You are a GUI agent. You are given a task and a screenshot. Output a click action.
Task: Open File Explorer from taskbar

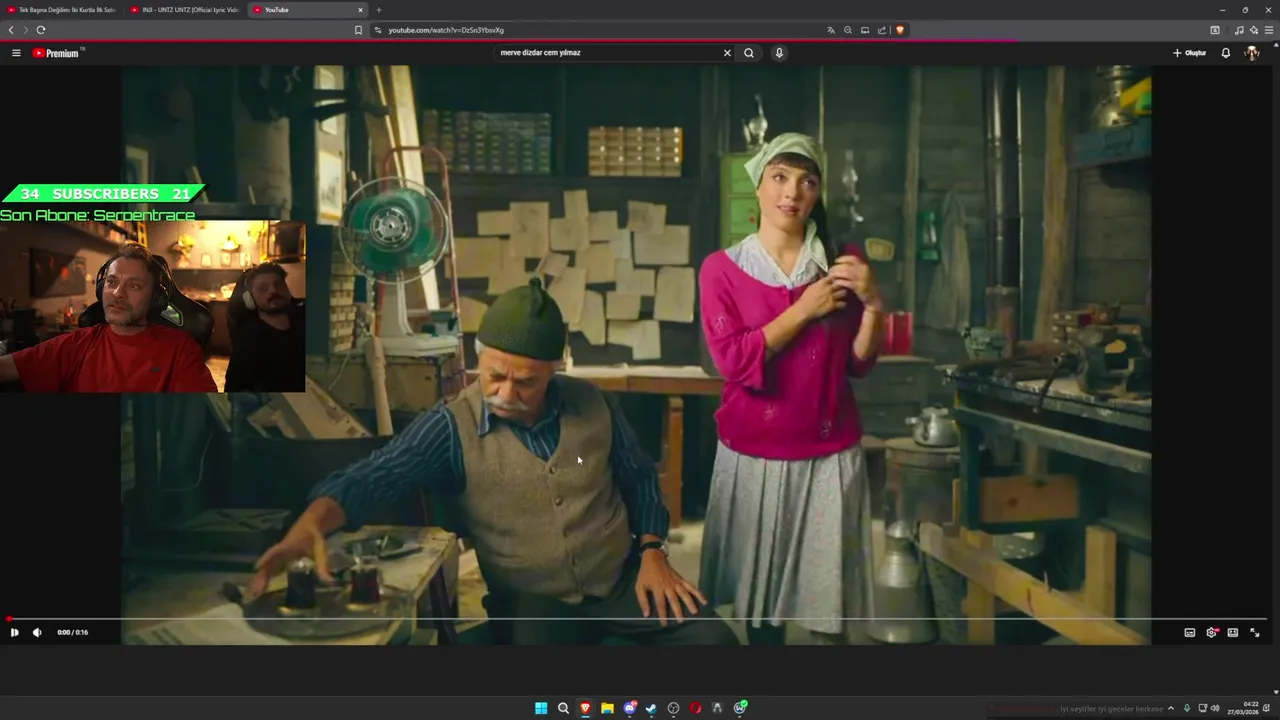607,708
